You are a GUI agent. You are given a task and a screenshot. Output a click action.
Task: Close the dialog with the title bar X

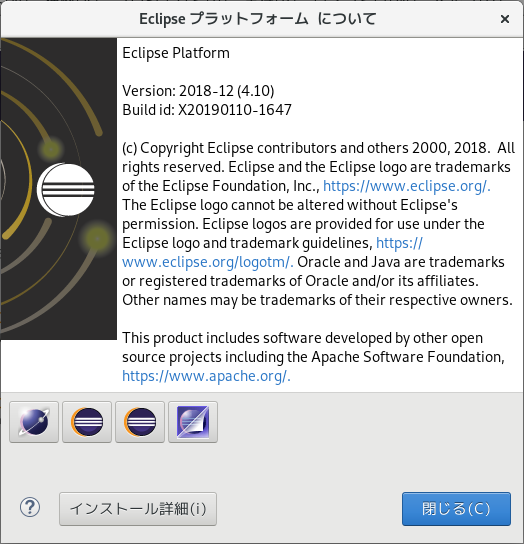tap(505, 19)
